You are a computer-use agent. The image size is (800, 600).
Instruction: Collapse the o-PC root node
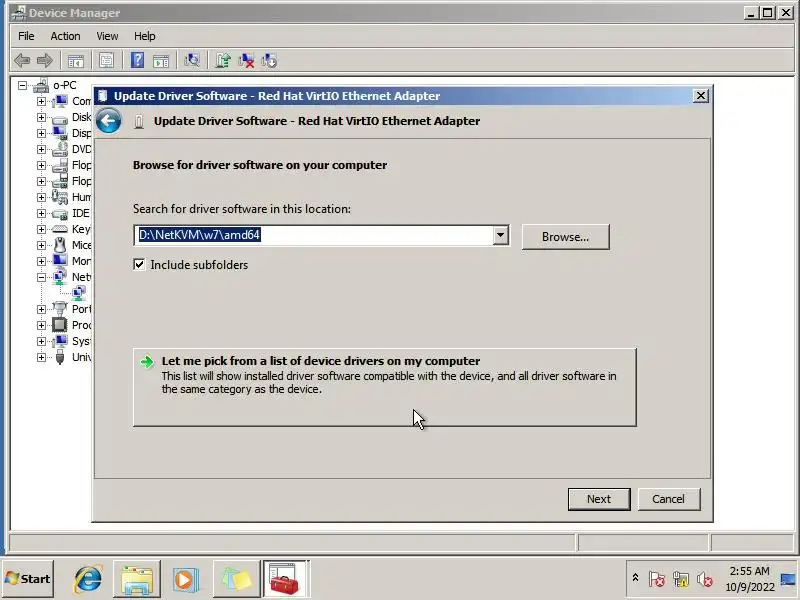tap(22, 85)
